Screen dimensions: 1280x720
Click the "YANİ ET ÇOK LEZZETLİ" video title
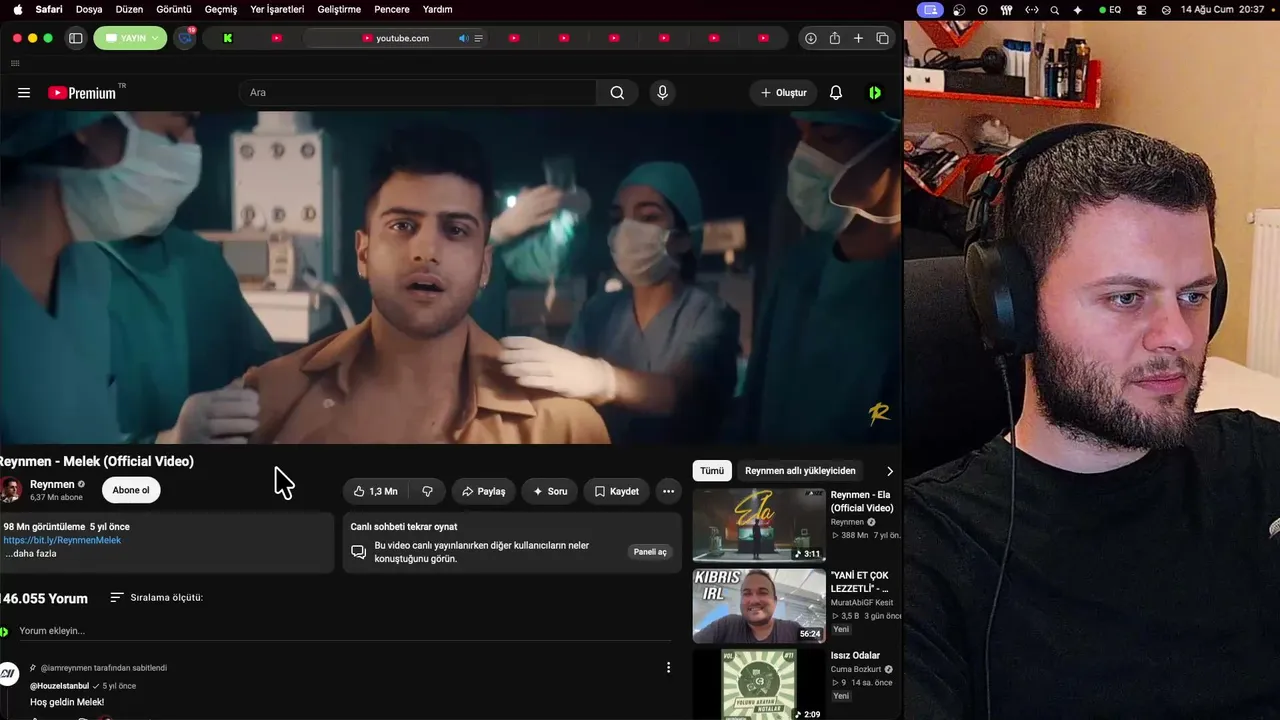860,582
